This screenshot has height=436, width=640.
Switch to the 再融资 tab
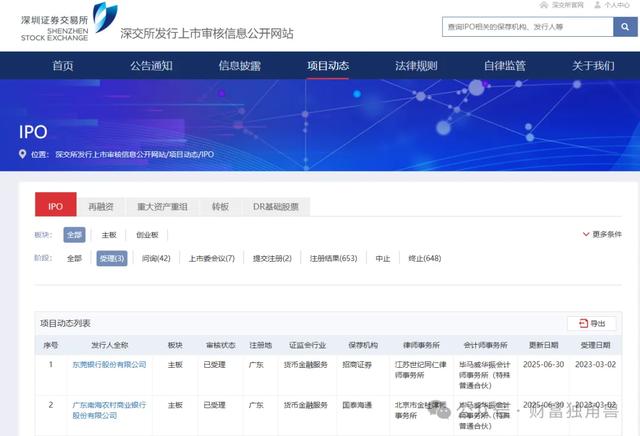pos(101,207)
